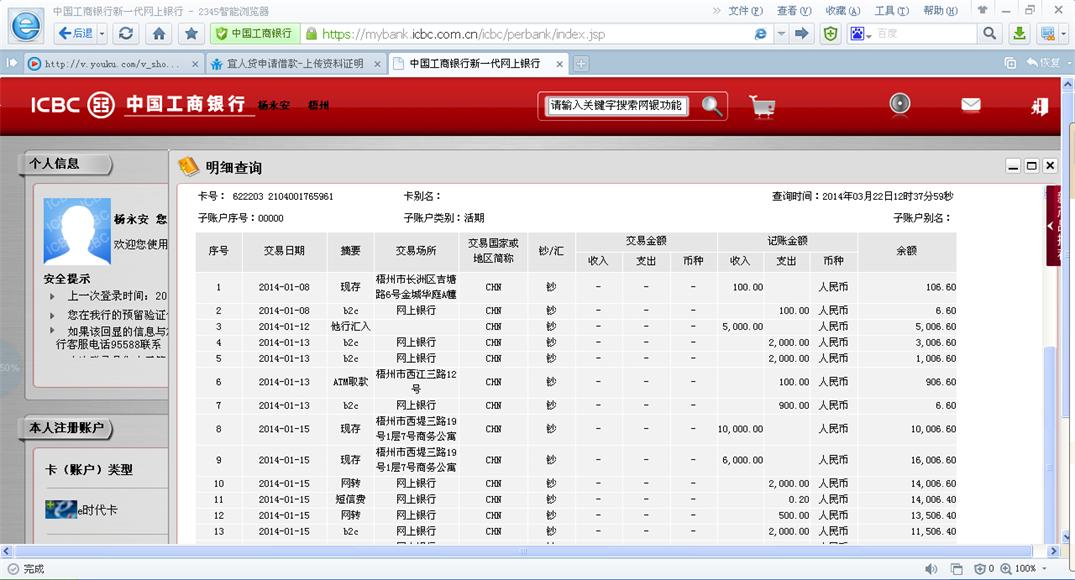This screenshot has height=580, width=1075.
Task: Click the ICBC keyword search input field
Action: coord(617,106)
